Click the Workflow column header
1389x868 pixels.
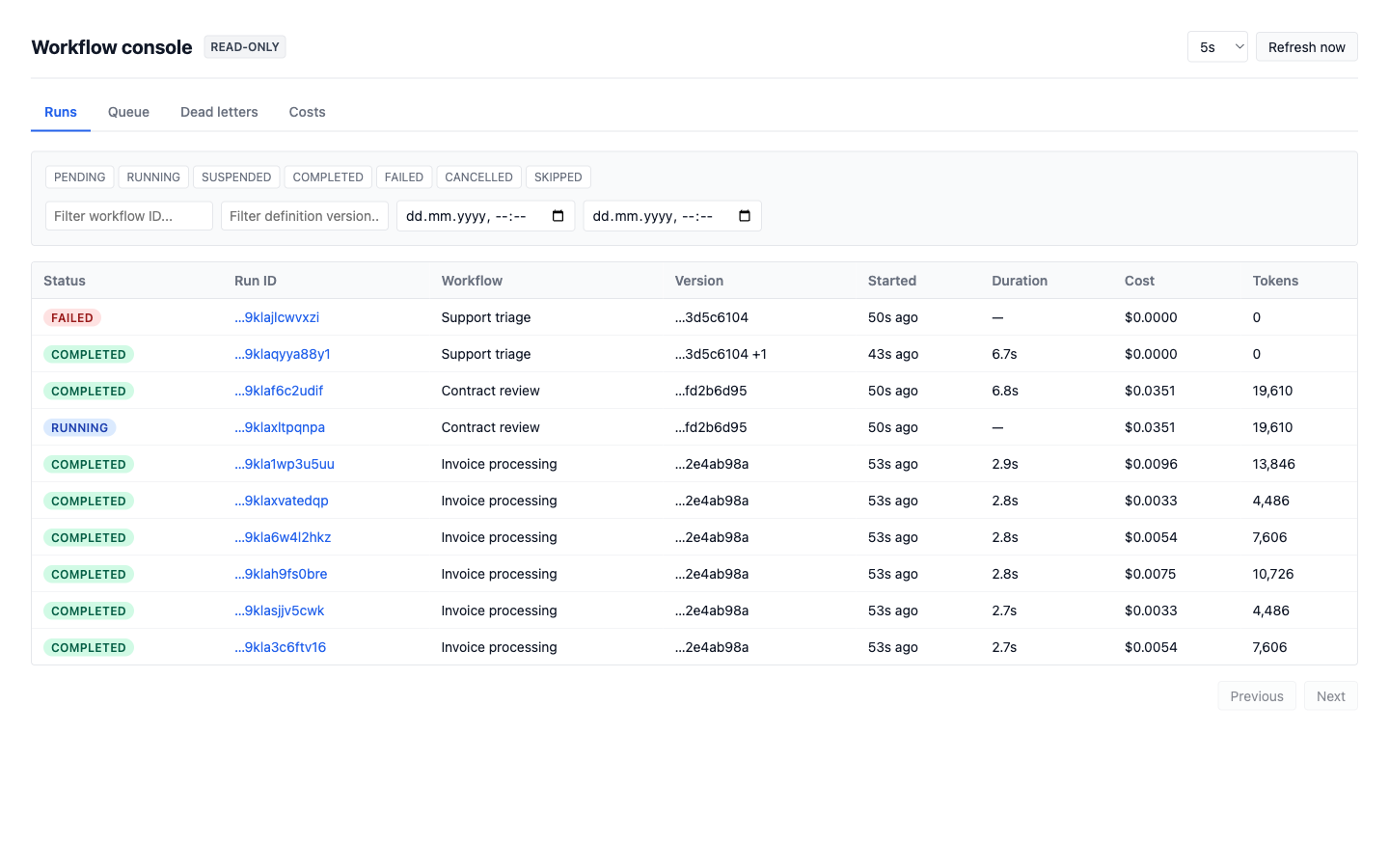(x=472, y=281)
